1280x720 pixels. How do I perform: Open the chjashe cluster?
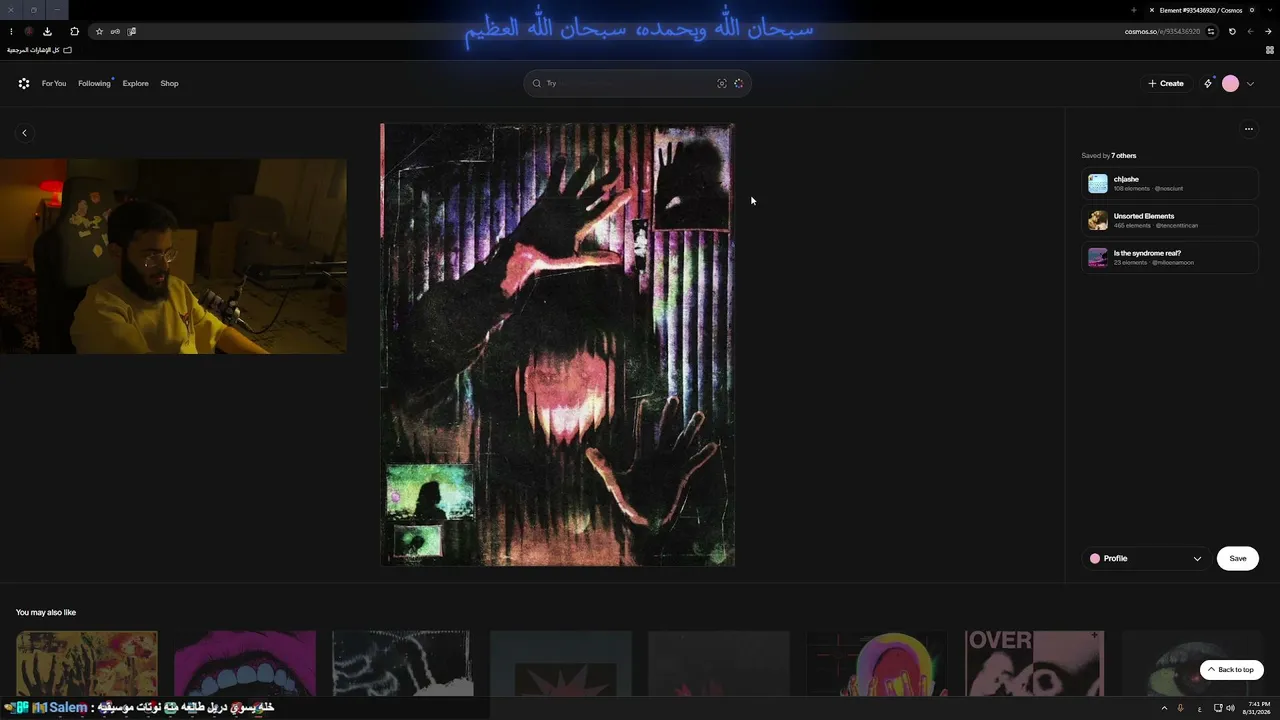click(x=1170, y=184)
